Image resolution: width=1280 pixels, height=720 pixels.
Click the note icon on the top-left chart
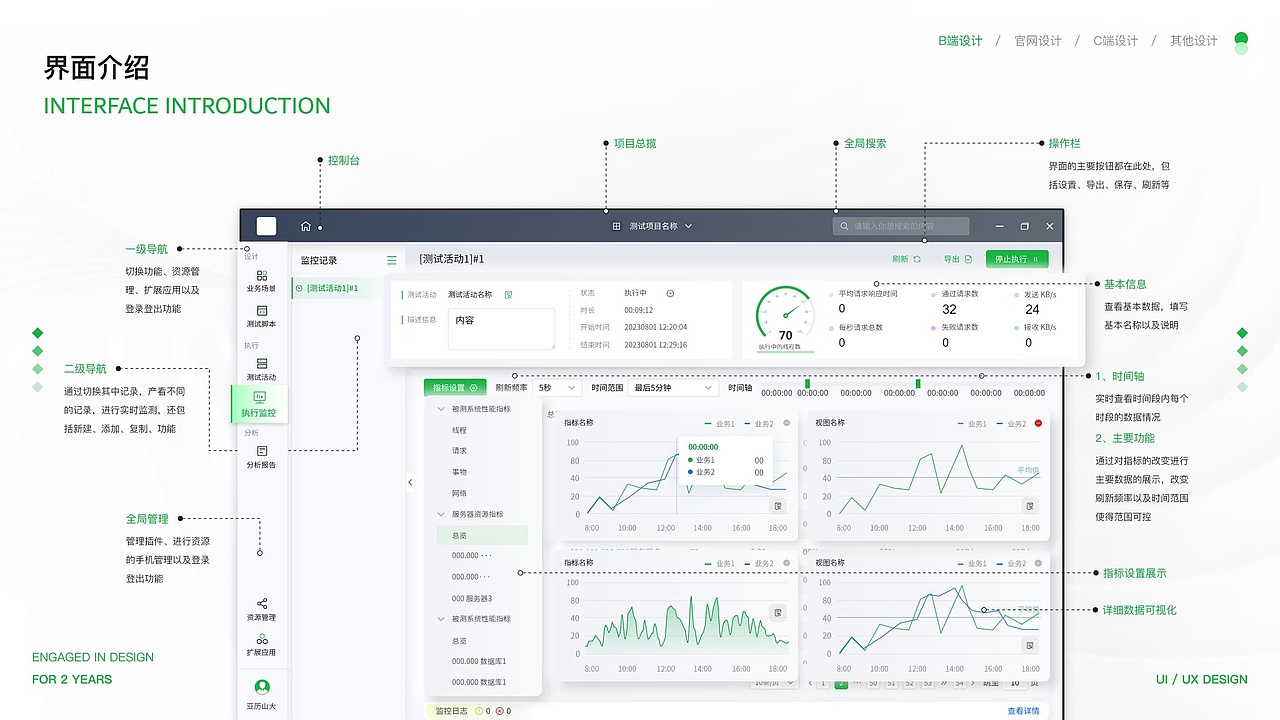(777, 506)
